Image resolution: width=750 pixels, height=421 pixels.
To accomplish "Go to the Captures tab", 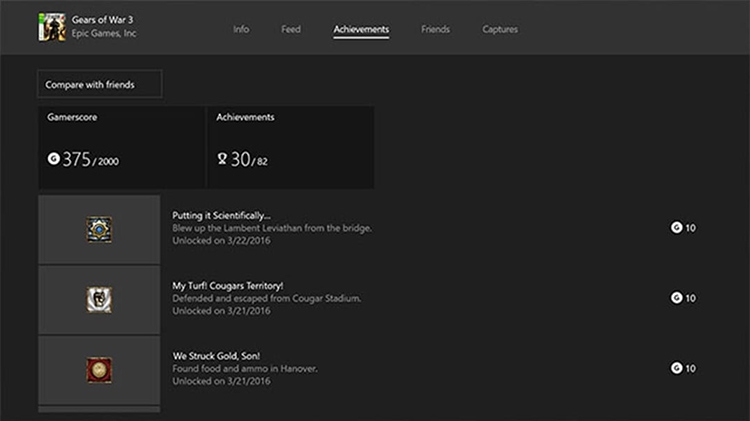I will (500, 29).
